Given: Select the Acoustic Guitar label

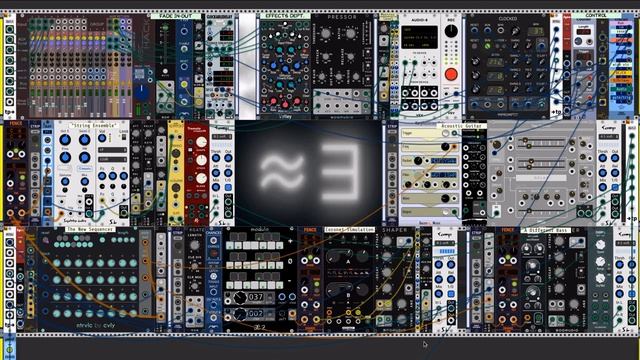Looking at the screenshot, I should click(462, 126).
